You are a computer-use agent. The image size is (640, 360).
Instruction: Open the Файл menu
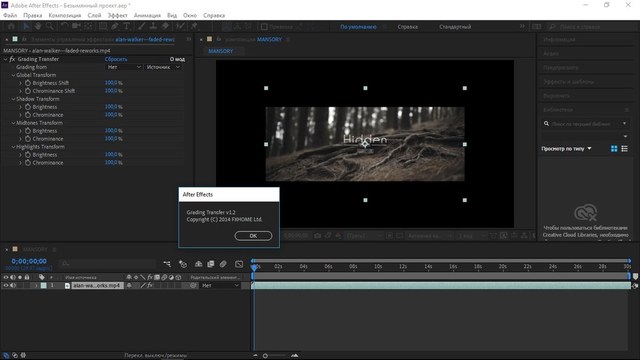pos(10,16)
